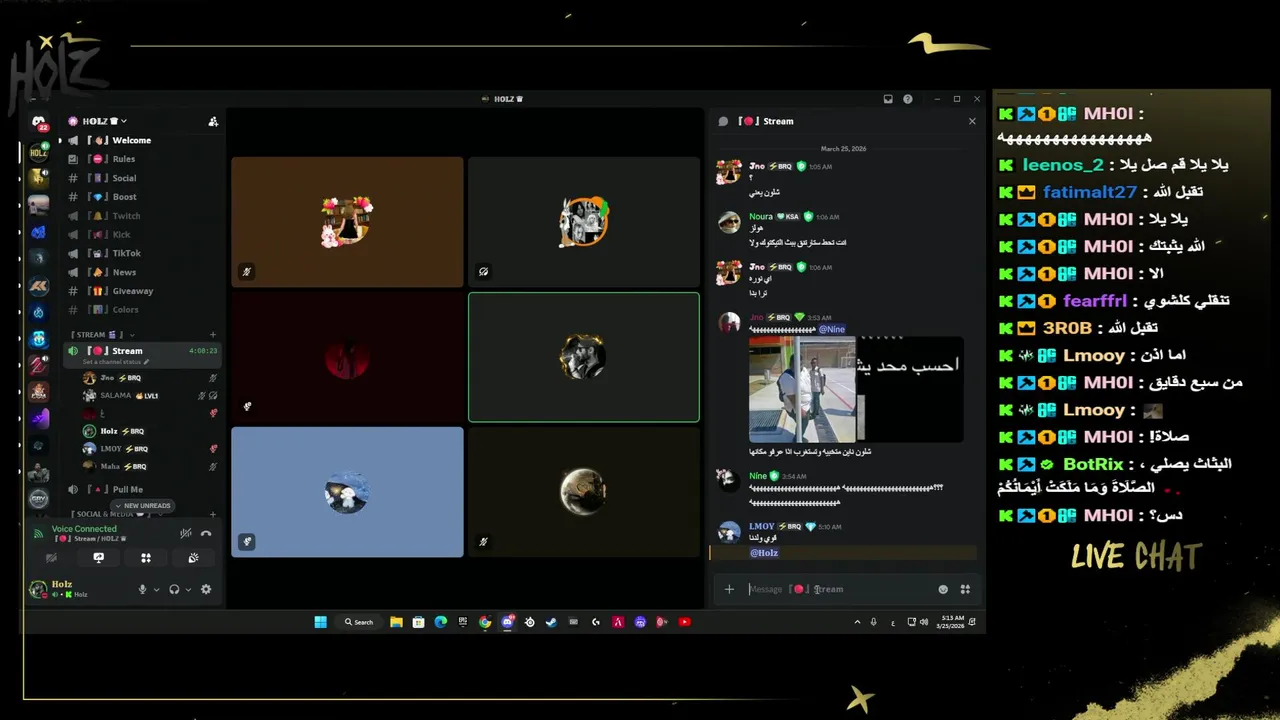Open the image attachment in Jno's message
This screenshot has width=1280, height=720.
point(856,390)
